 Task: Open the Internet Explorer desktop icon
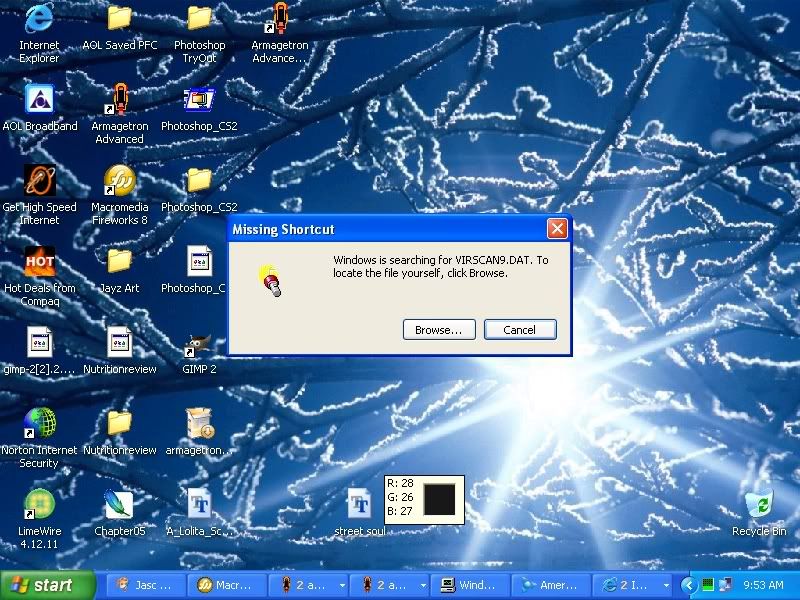39,20
